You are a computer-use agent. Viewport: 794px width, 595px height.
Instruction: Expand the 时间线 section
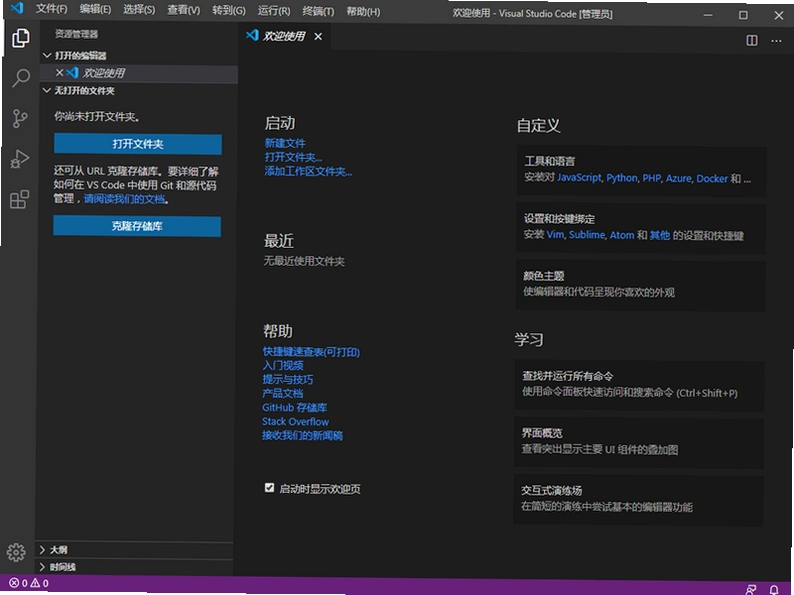point(57,567)
